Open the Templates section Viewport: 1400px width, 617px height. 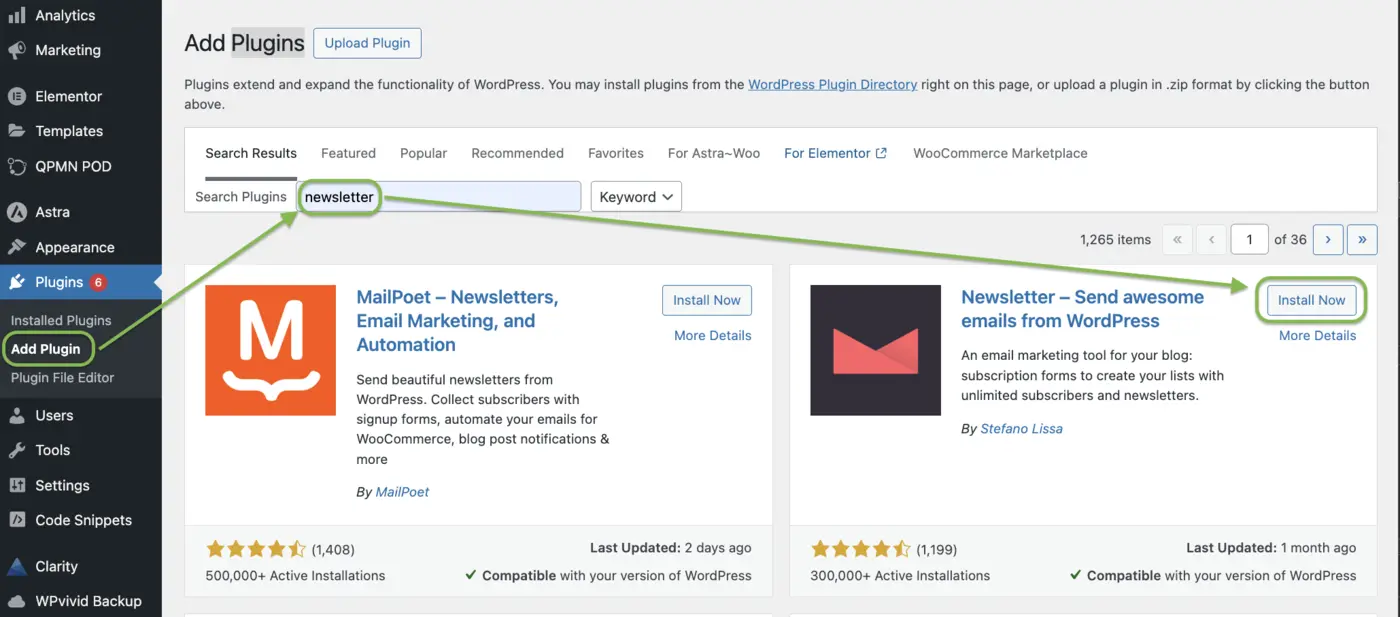(x=68, y=131)
